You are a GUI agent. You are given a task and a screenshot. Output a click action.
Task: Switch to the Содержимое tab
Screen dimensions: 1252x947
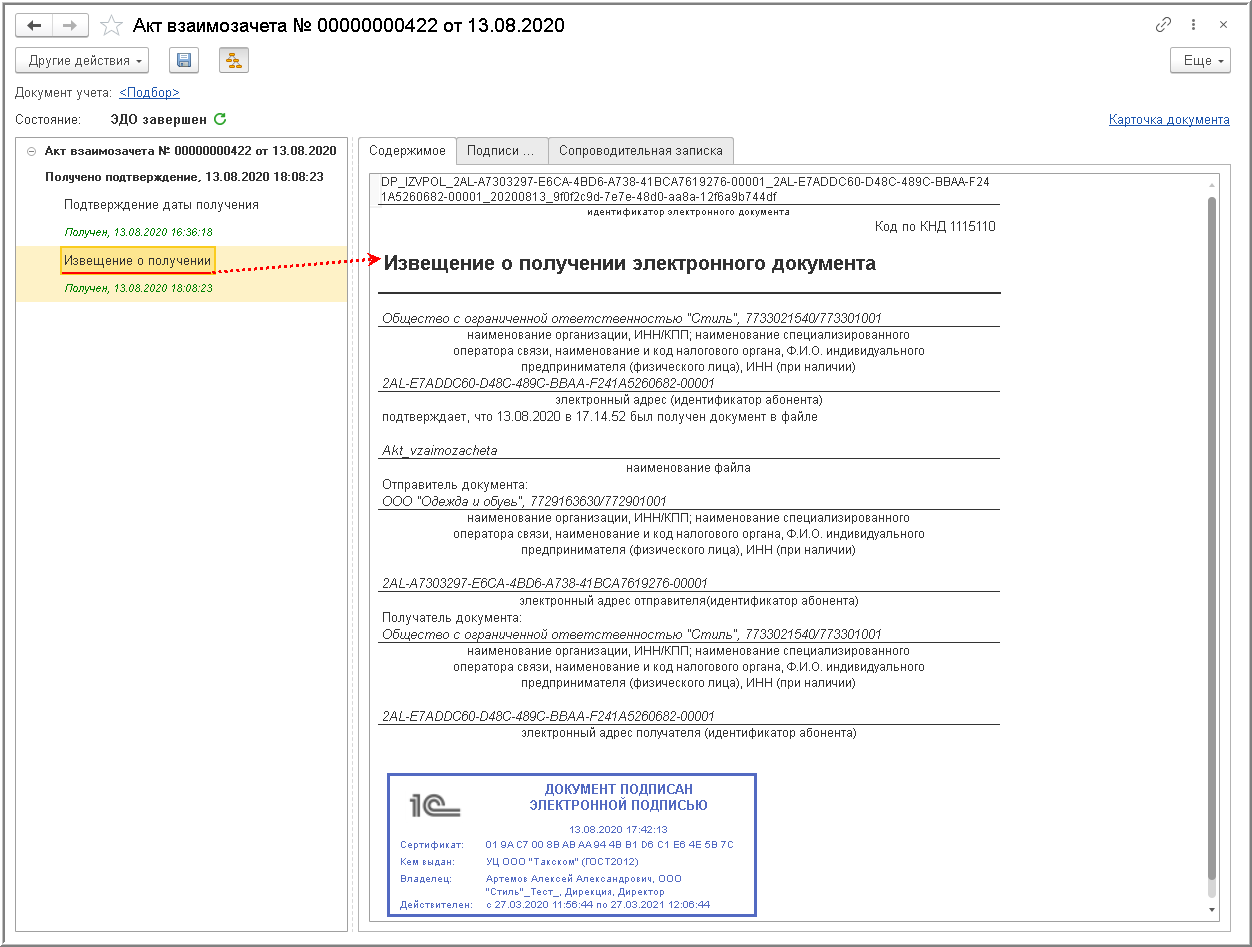(x=407, y=151)
